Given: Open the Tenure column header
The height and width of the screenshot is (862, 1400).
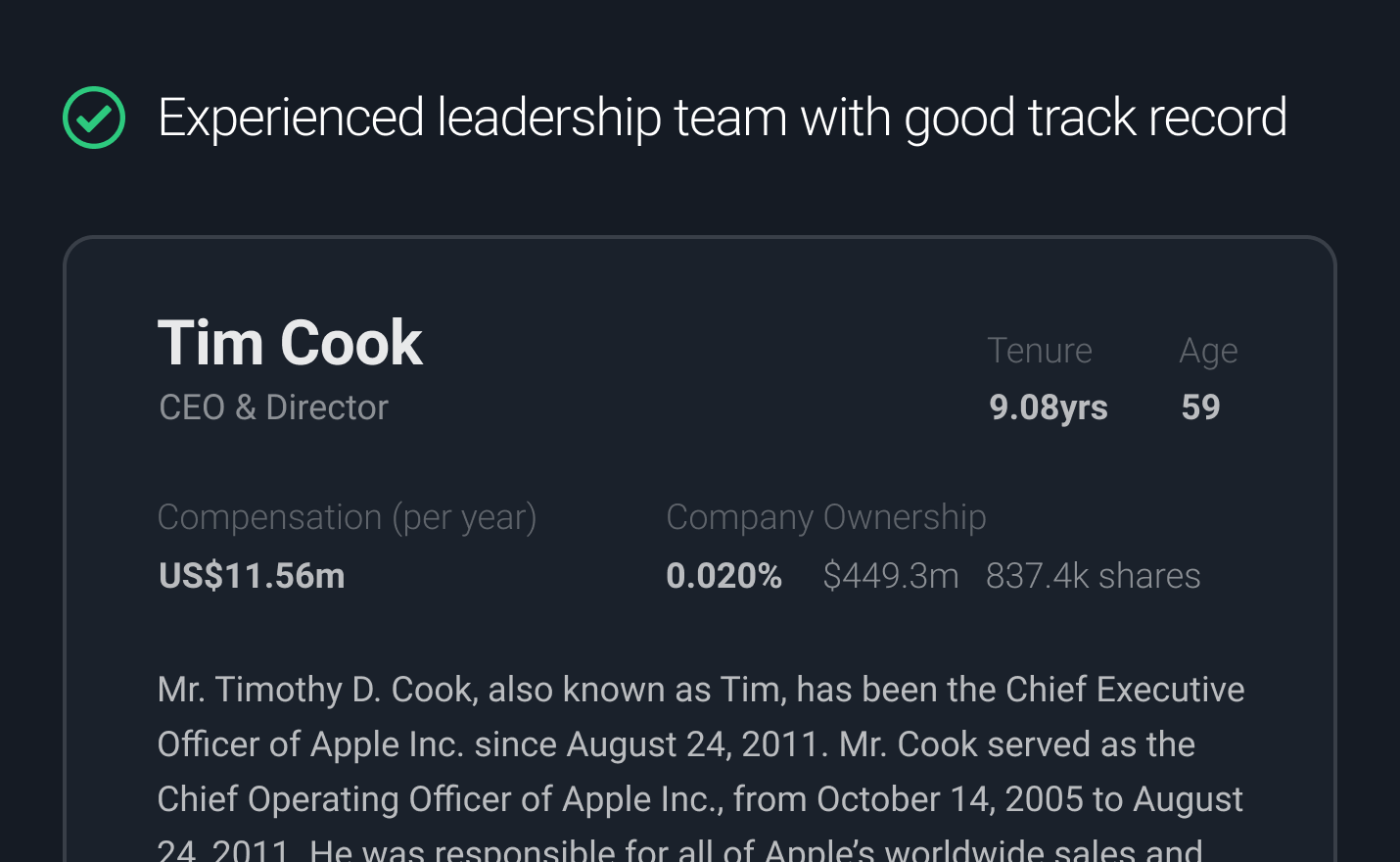Looking at the screenshot, I should [x=1040, y=350].
